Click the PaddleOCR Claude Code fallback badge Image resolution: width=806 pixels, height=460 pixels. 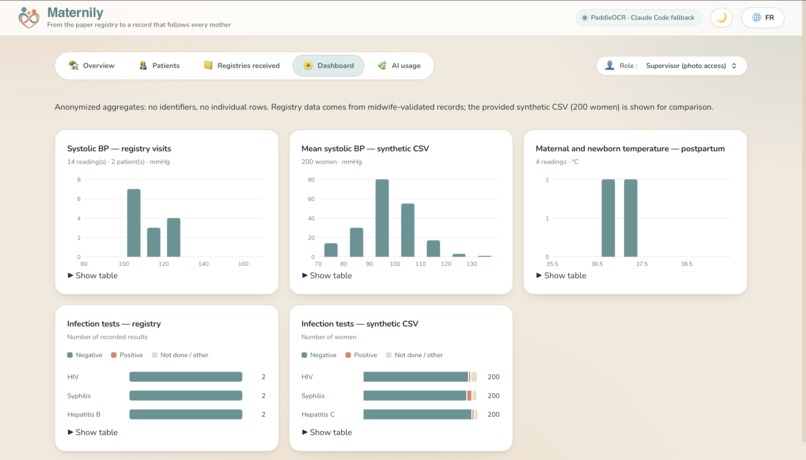pyautogui.click(x=638, y=17)
